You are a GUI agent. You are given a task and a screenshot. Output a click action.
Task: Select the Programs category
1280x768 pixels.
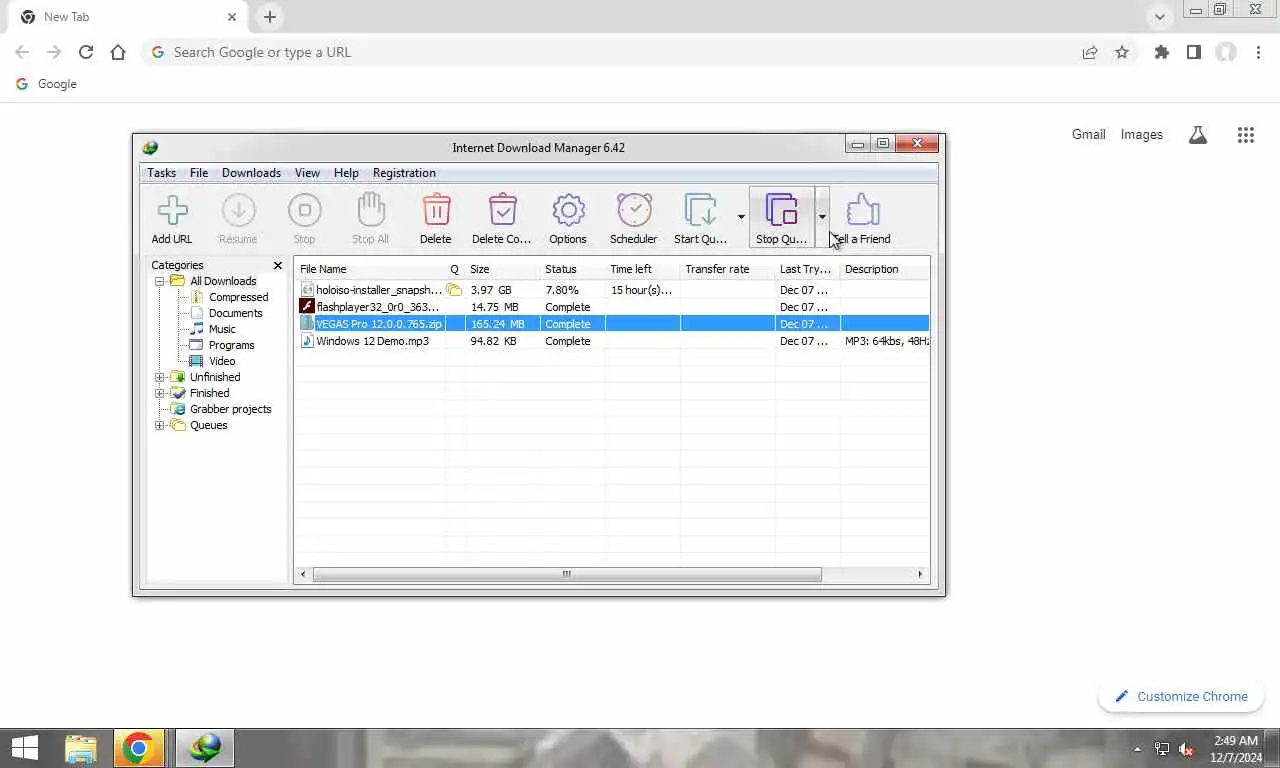pos(231,345)
